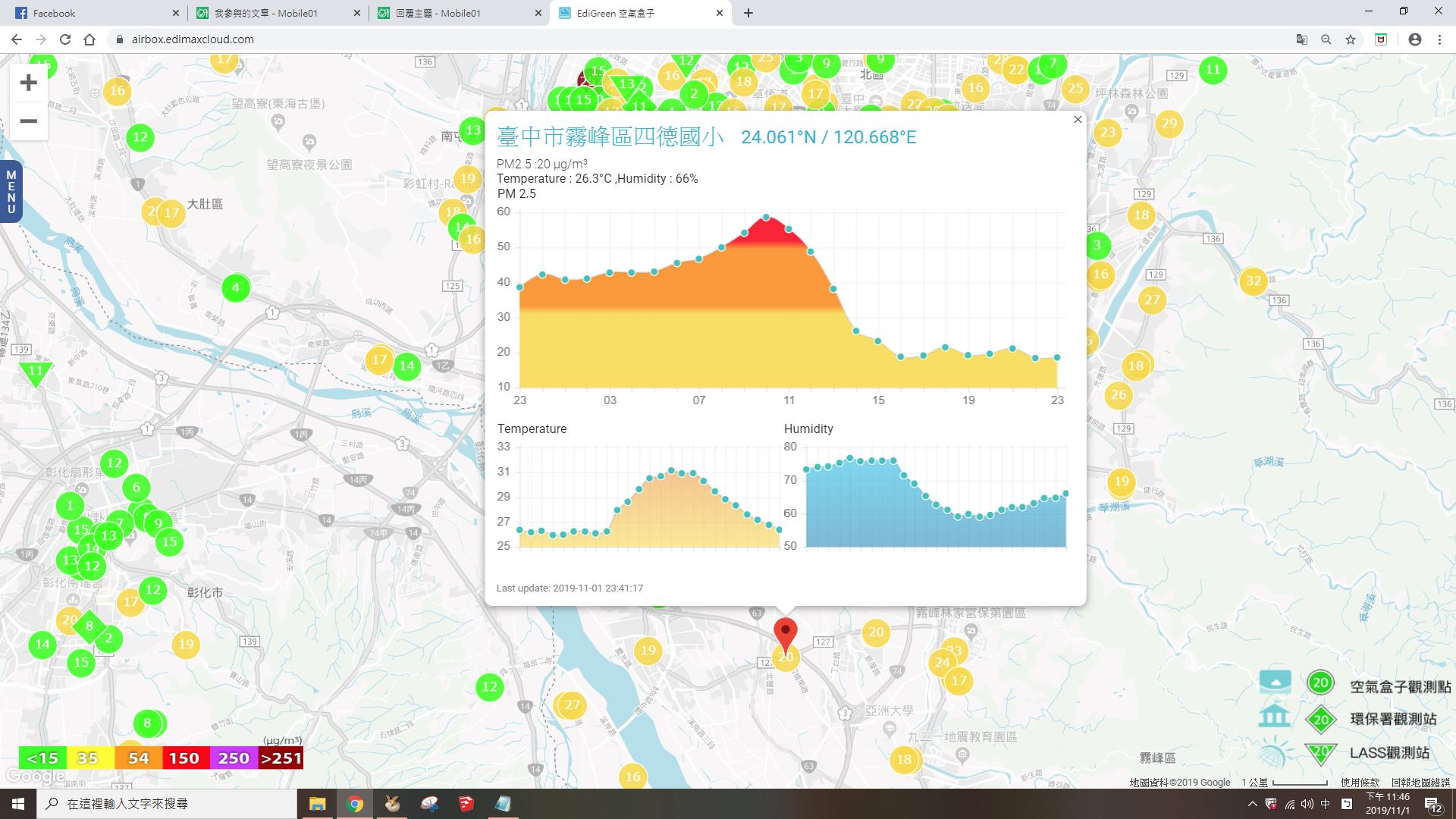Open the Windows Start menu
This screenshot has height=819, width=1456.
[x=18, y=804]
